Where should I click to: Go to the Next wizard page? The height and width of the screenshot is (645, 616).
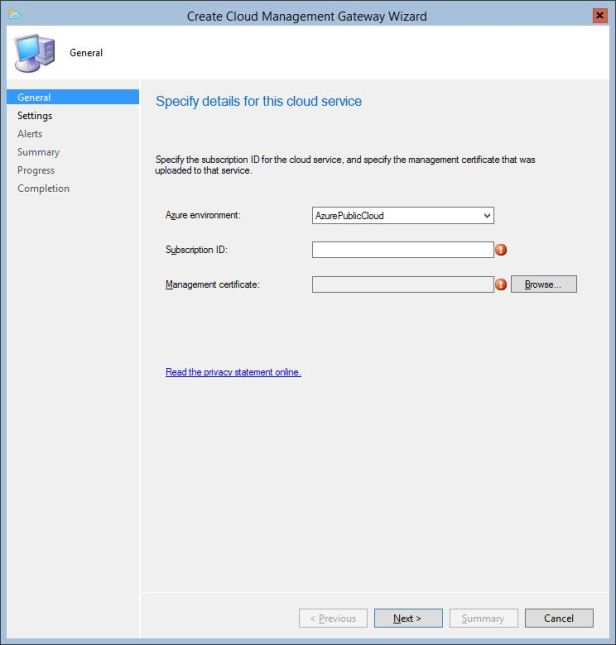click(408, 618)
